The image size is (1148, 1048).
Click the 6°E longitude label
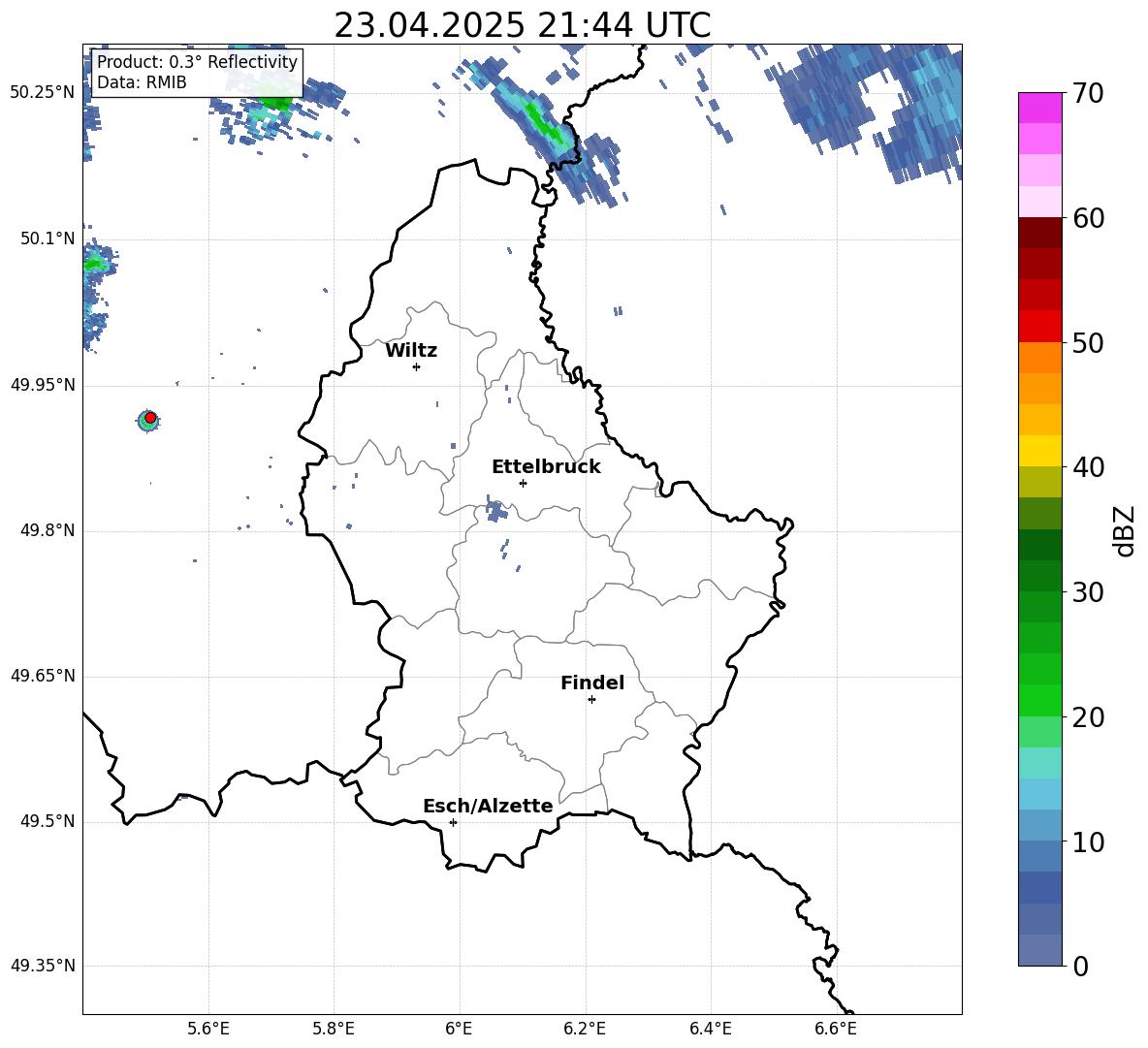[459, 1030]
